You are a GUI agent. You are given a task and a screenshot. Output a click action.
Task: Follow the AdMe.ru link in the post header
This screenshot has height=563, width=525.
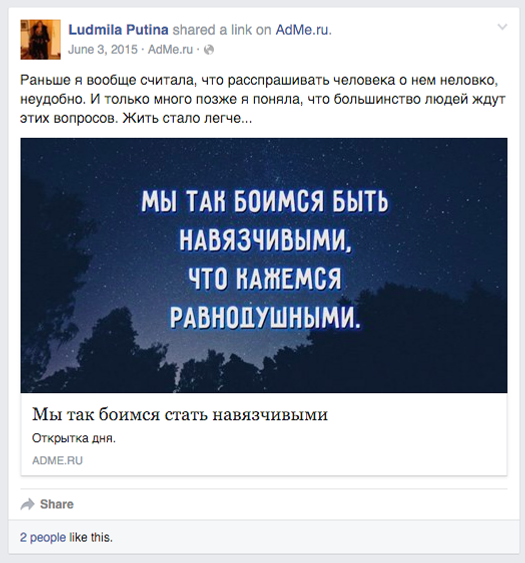click(x=302, y=30)
